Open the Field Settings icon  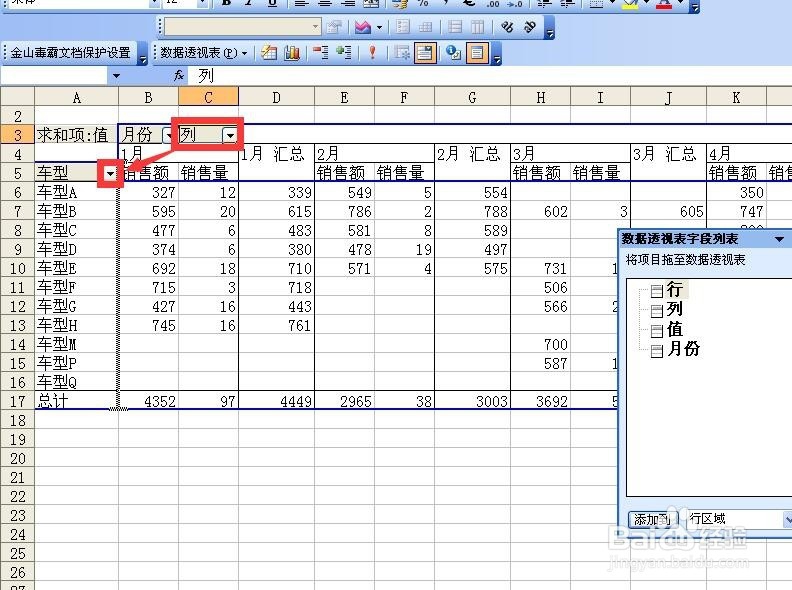tap(453, 53)
